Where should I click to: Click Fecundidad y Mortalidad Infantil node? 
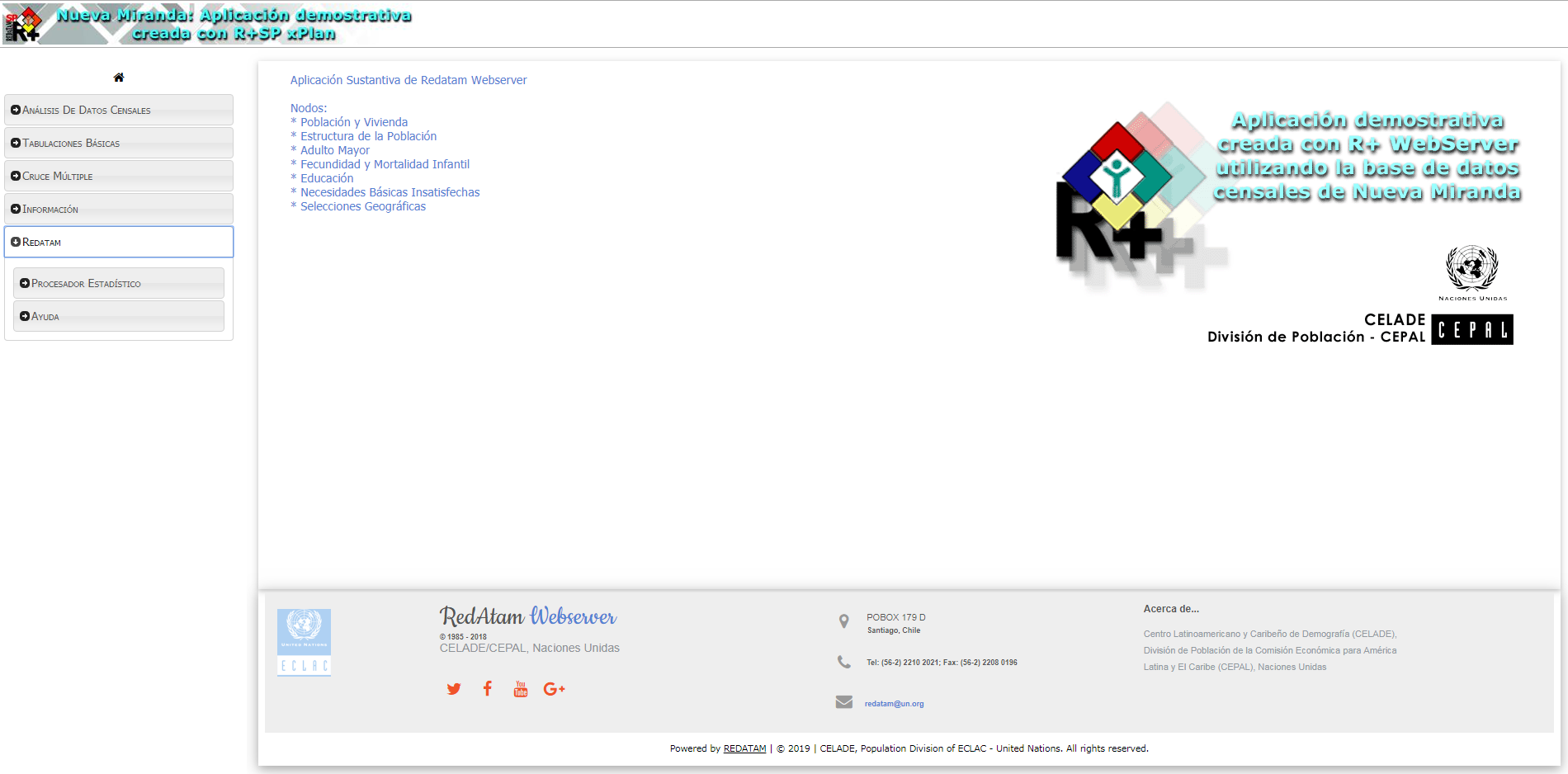pos(385,164)
